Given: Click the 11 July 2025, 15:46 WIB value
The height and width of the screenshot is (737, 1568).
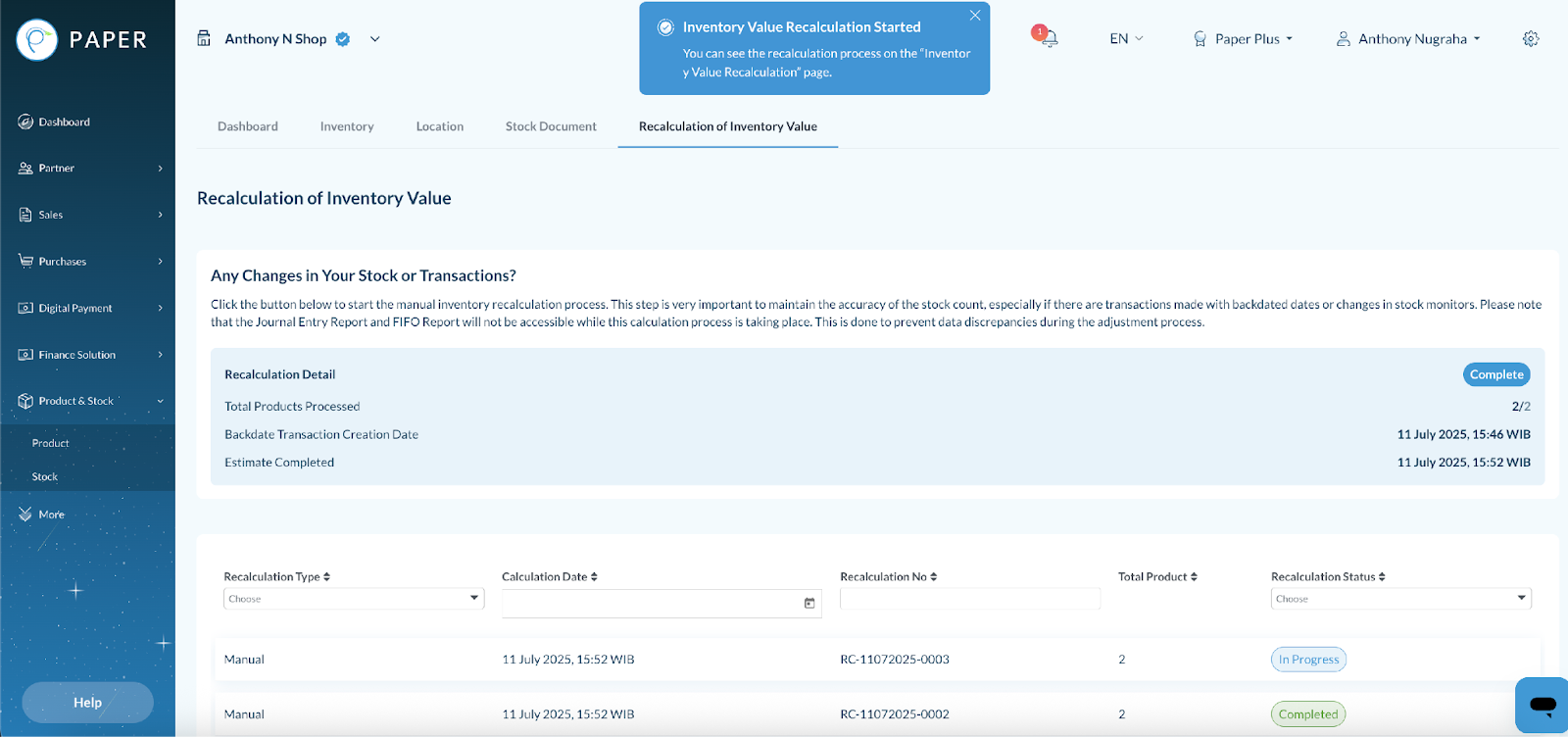Looking at the screenshot, I should click(x=1464, y=434).
